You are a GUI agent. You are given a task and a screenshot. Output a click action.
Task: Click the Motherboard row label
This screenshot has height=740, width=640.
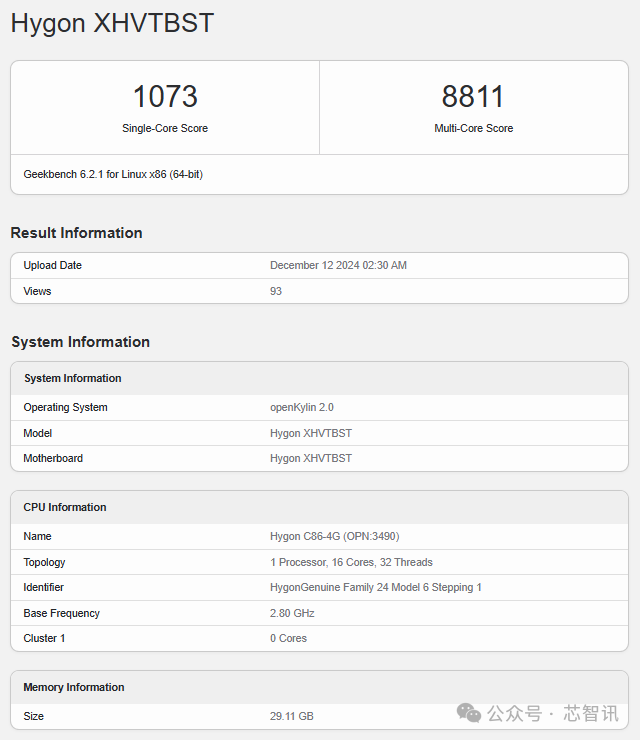[53, 458]
